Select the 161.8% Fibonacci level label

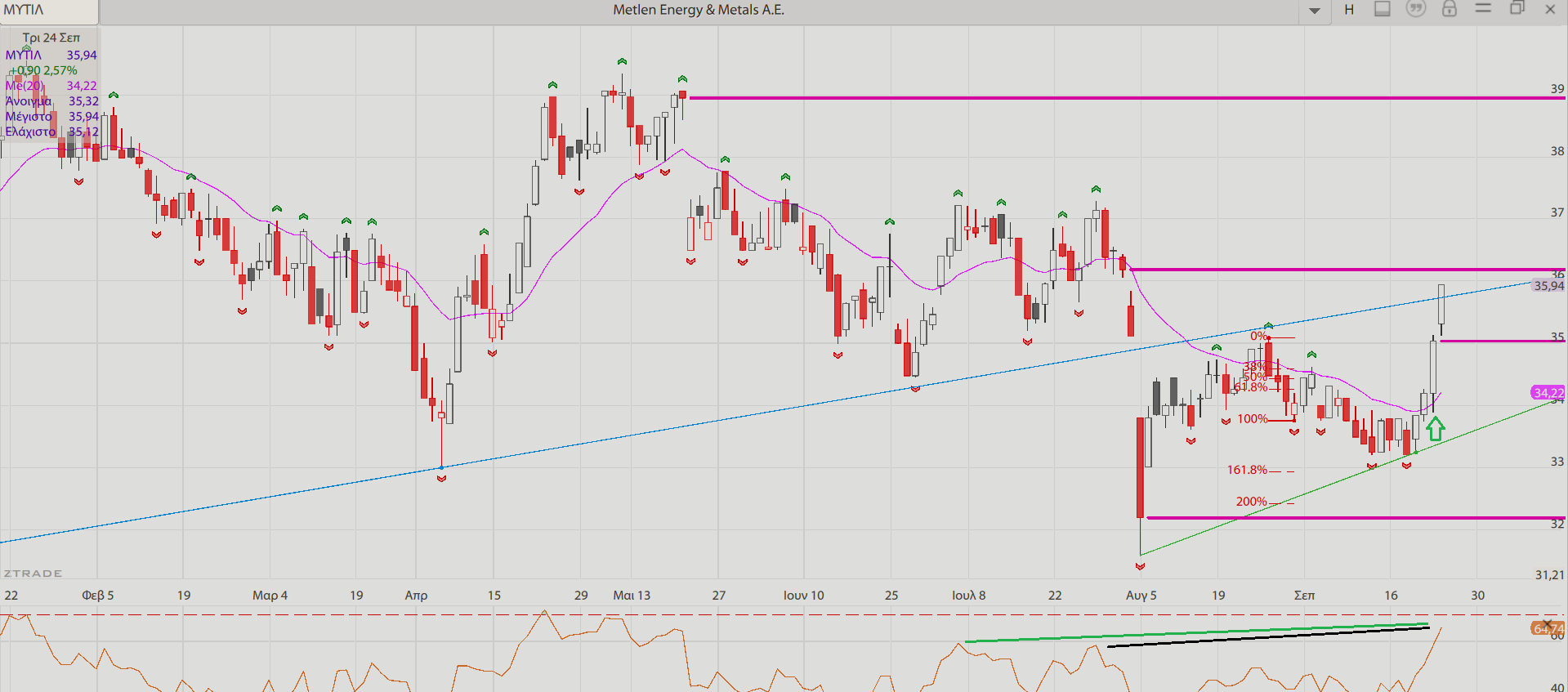coord(1247,470)
